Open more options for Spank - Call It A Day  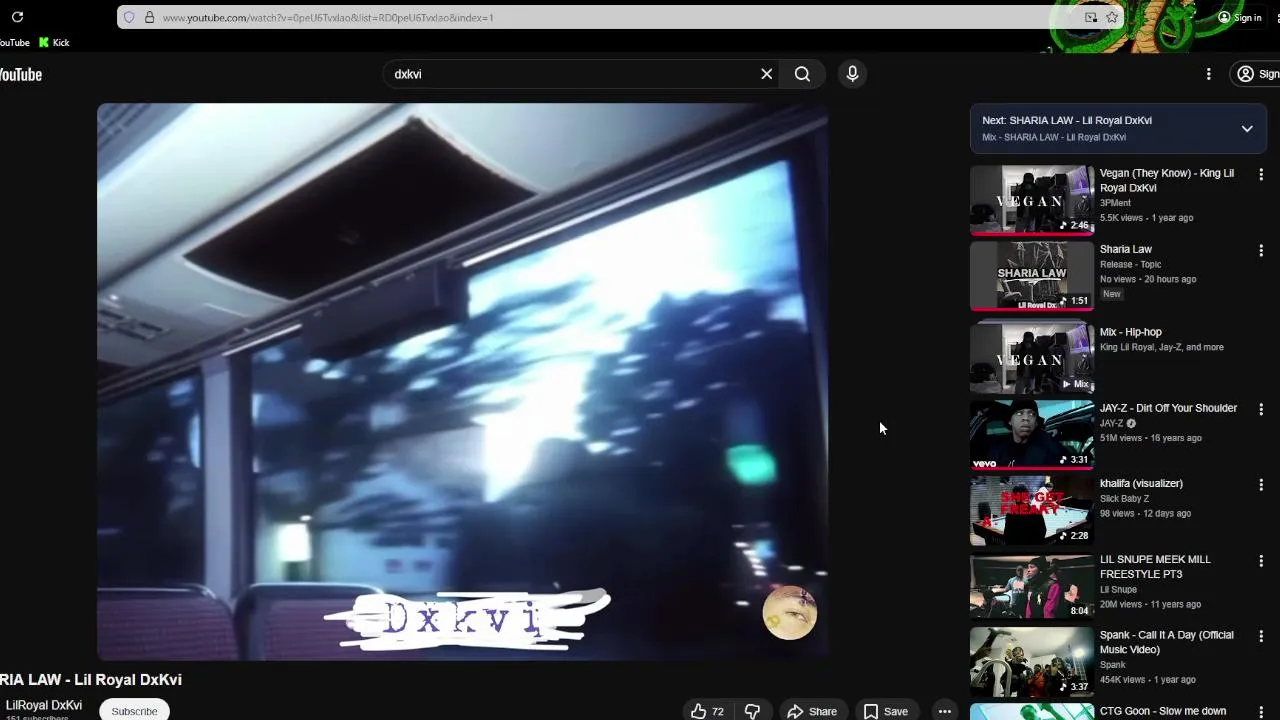1261,636
